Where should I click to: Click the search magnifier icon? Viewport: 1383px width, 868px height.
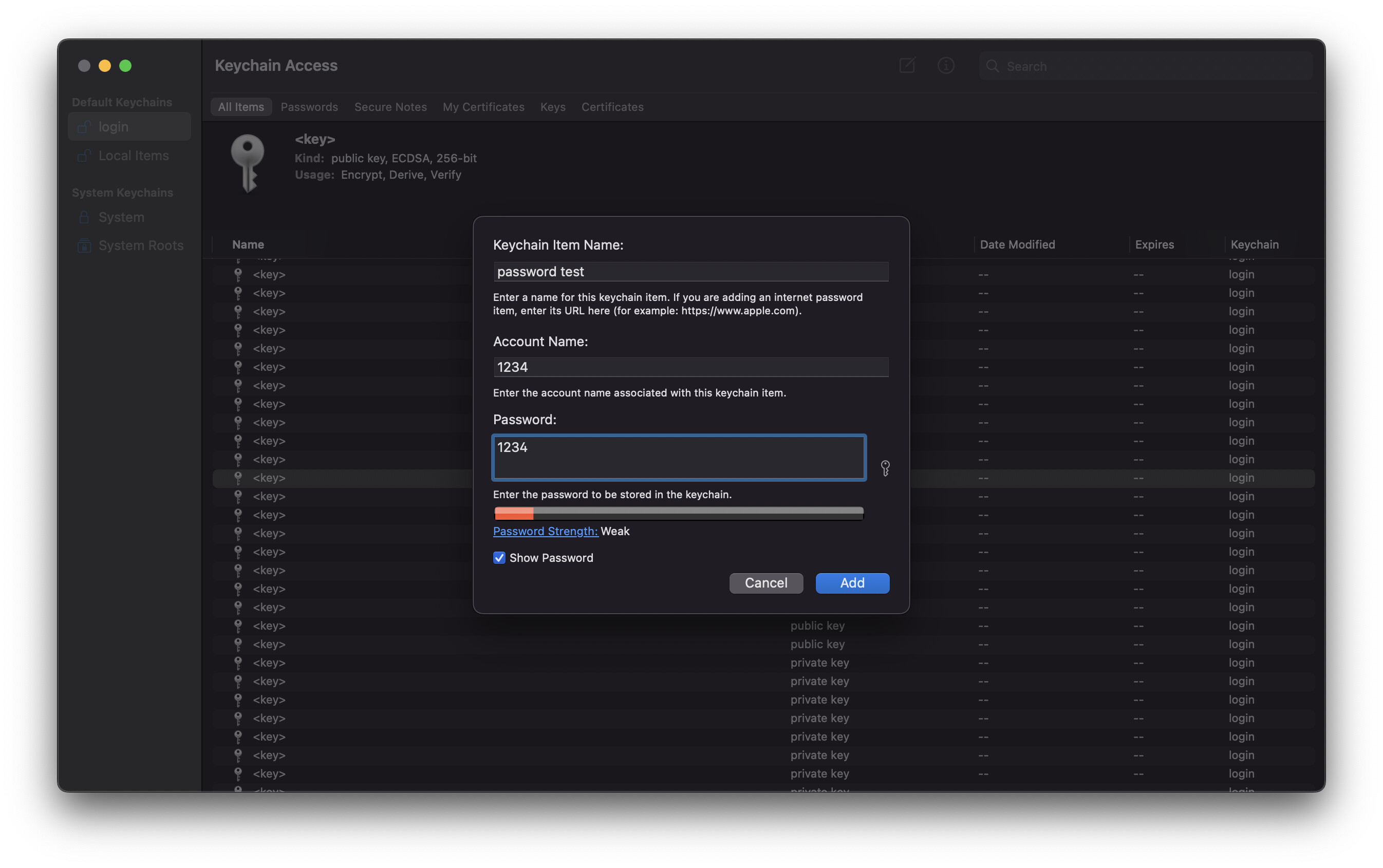(993, 66)
